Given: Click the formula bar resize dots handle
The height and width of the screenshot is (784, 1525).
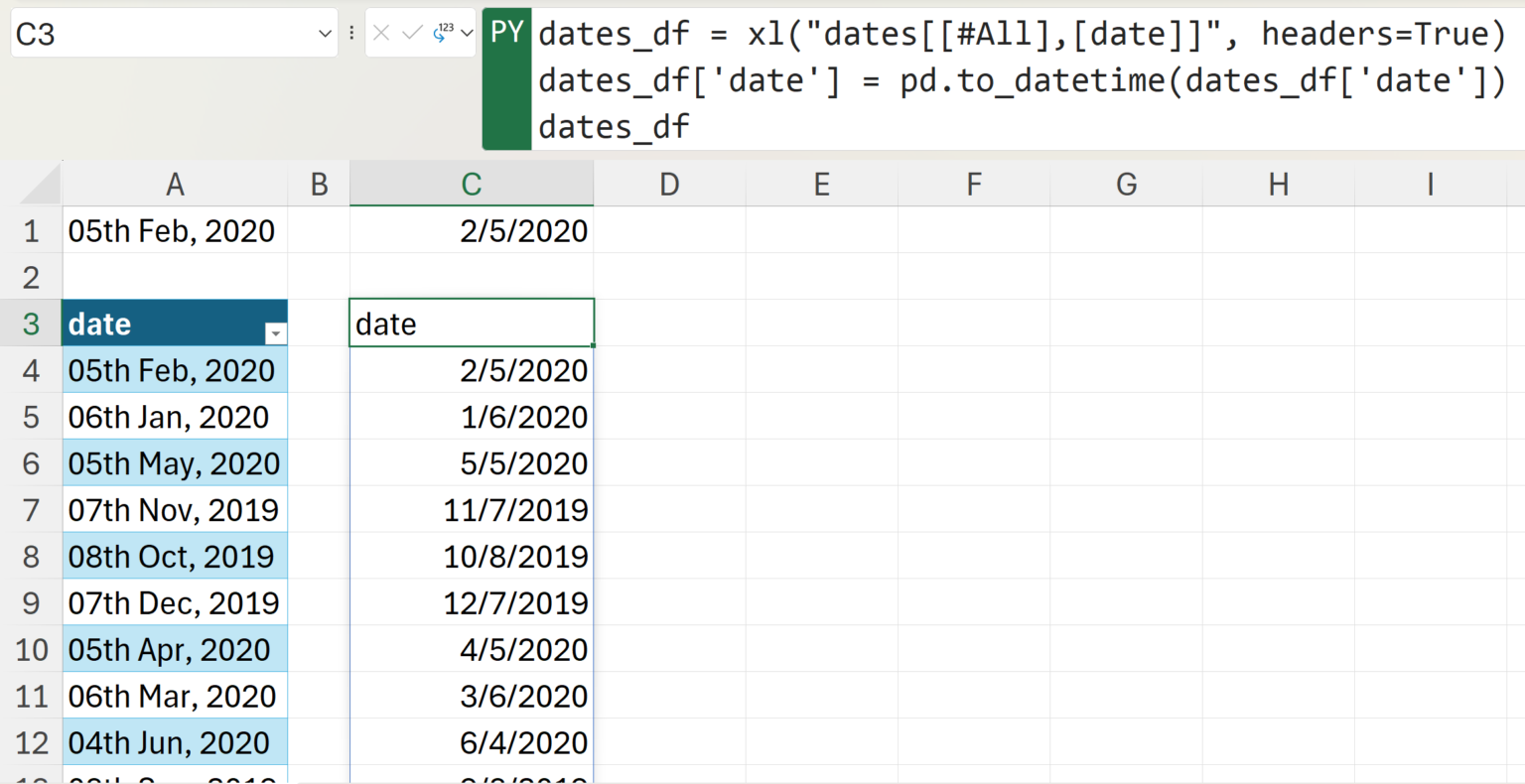Looking at the screenshot, I should pyautogui.click(x=351, y=34).
